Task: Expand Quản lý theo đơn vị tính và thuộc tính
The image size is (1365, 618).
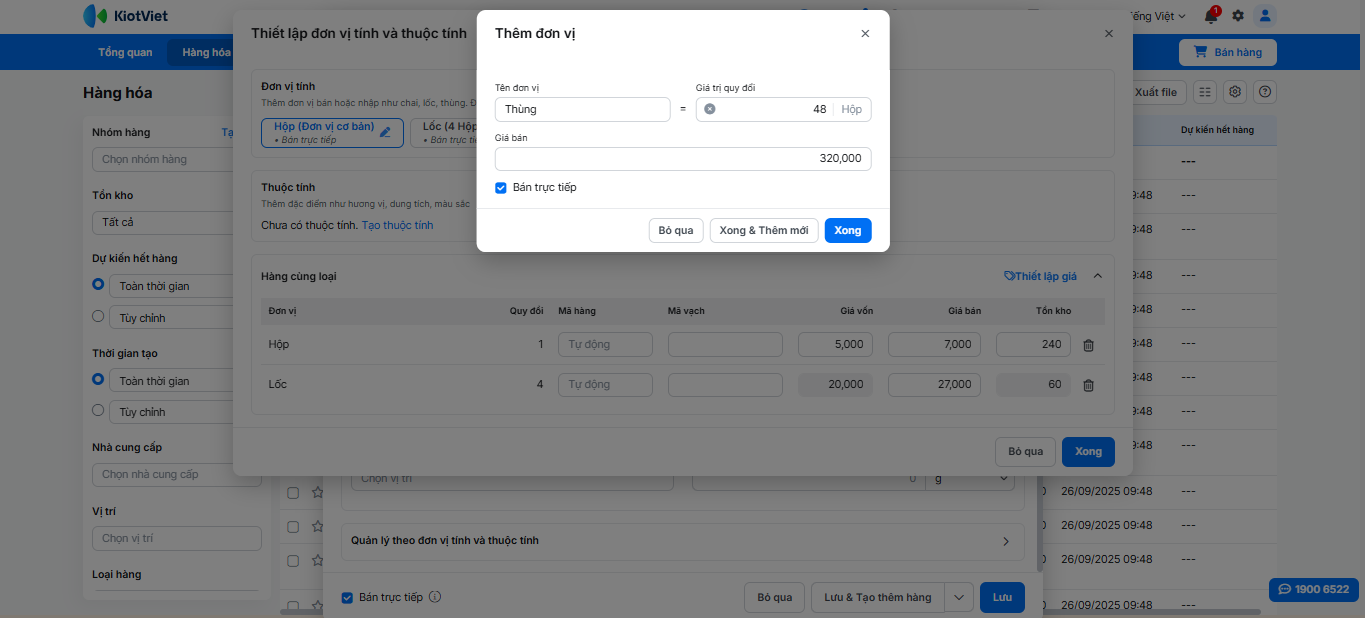Action: 1005,541
